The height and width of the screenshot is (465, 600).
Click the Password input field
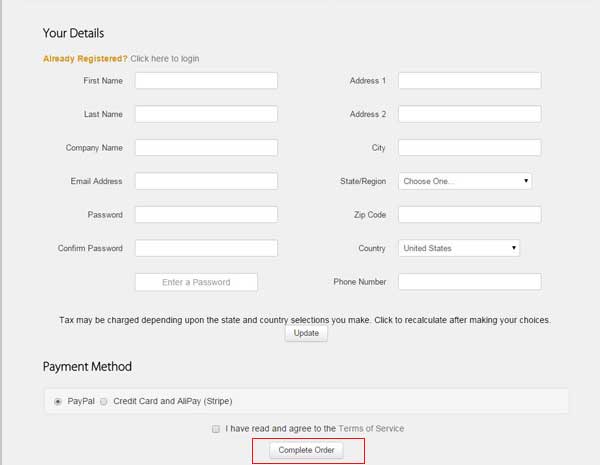[206, 214]
